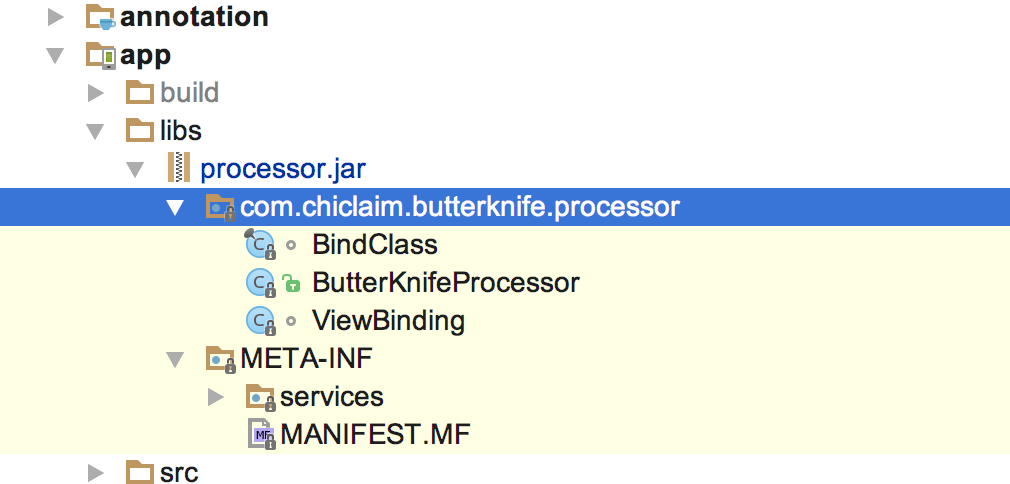1010x484 pixels.
Task: Click the green public lock on ButterKnifeProcessor
Action: (290, 284)
